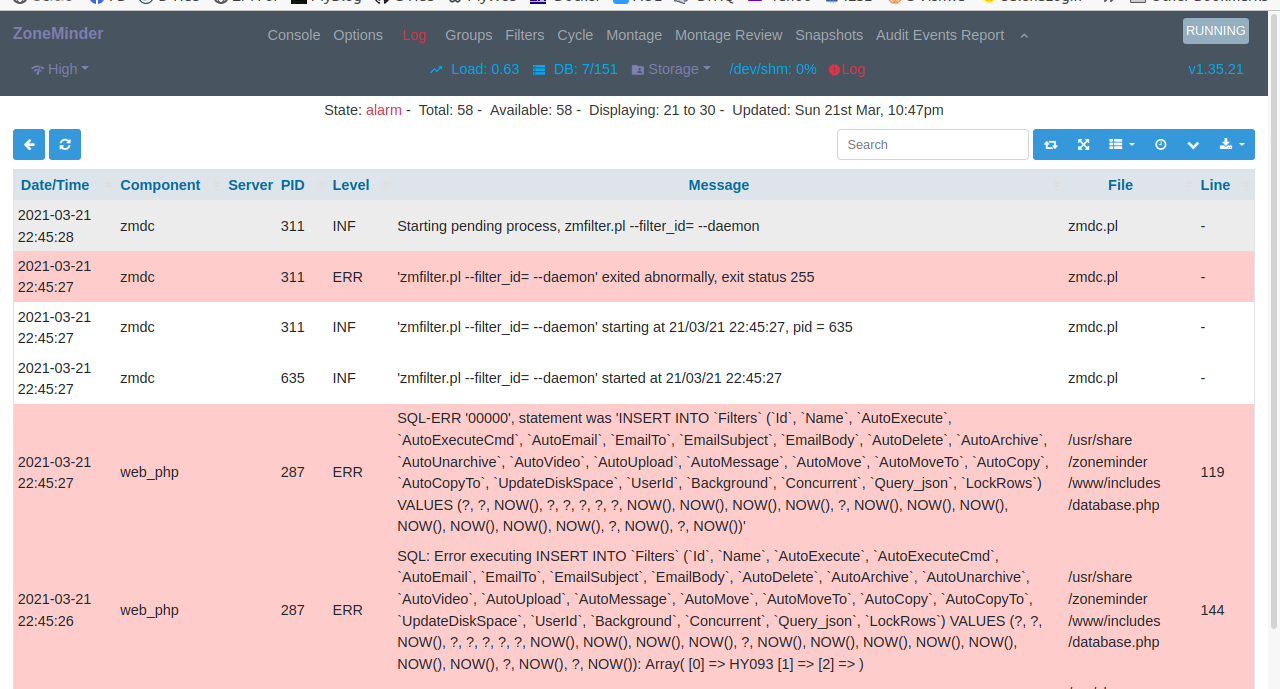Go to the Console menu
Screen dimensions: 1280x689
click(x=294, y=35)
